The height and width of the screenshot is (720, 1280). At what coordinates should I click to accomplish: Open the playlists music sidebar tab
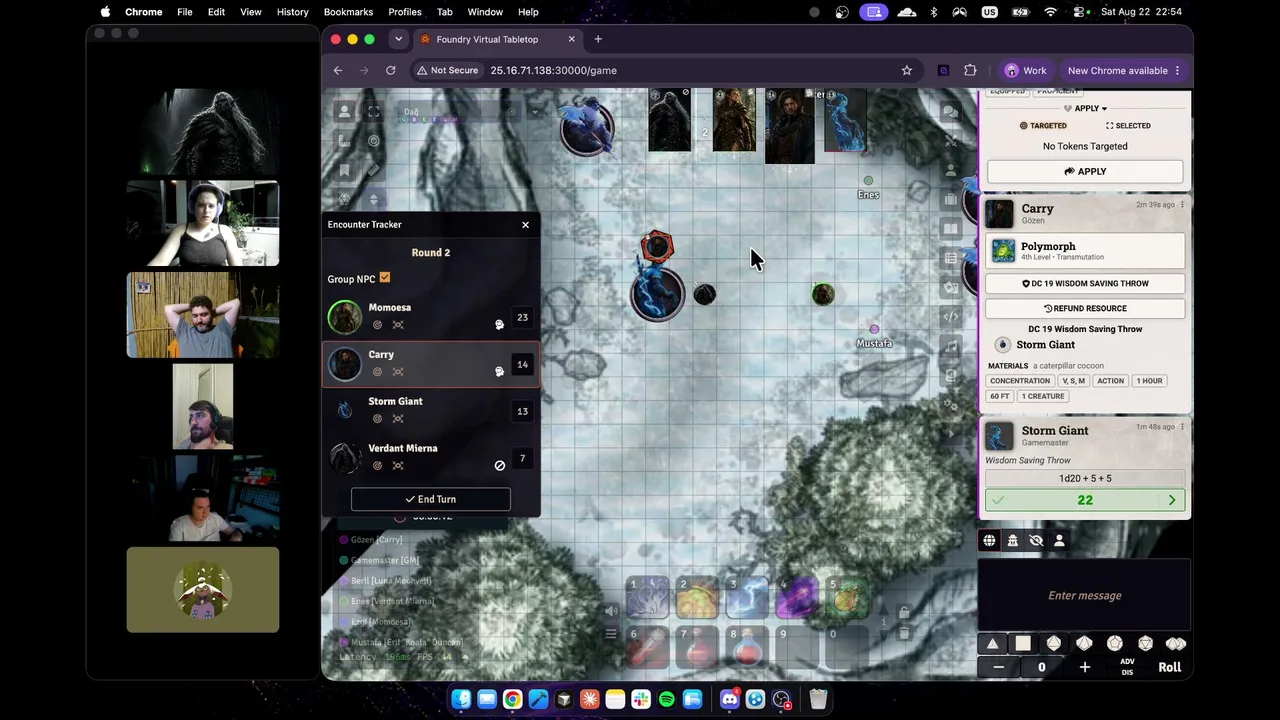tap(951, 346)
